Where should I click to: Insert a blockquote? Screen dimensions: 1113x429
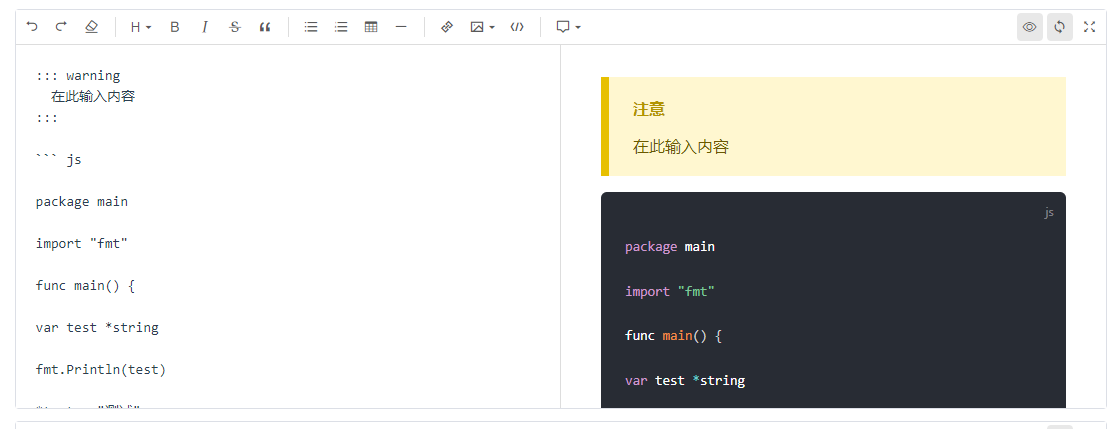[x=265, y=27]
